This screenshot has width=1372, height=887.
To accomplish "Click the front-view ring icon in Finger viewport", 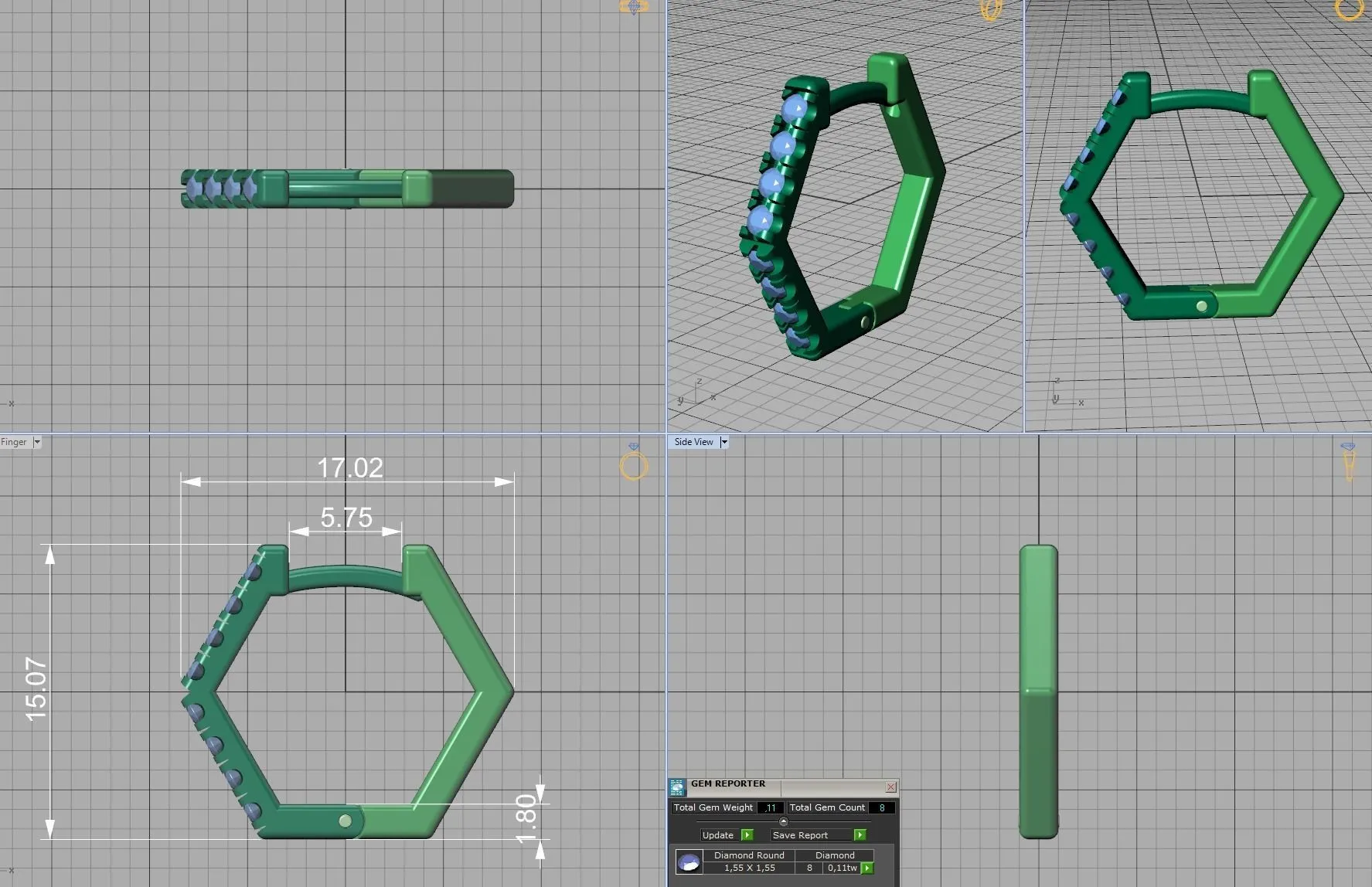I will 634,464.
